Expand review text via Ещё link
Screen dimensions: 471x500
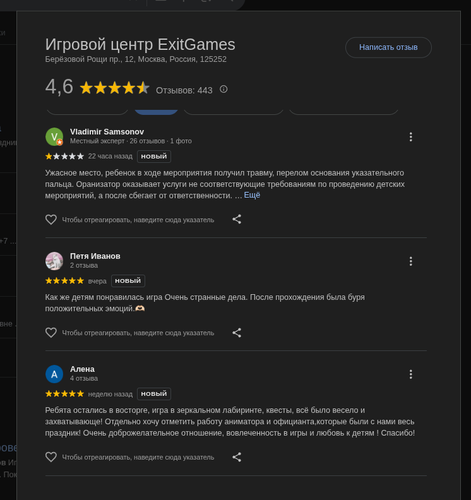(x=252, y=195)
